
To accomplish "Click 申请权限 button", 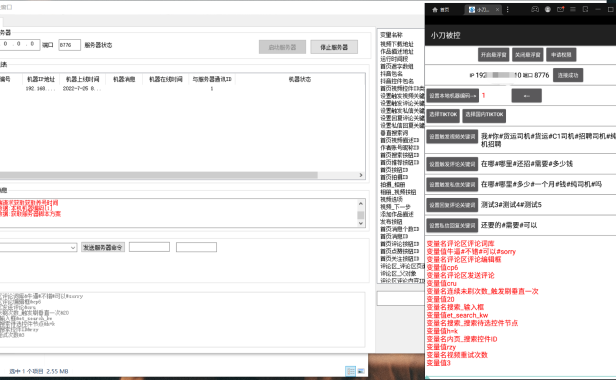I will pos(561,55).
